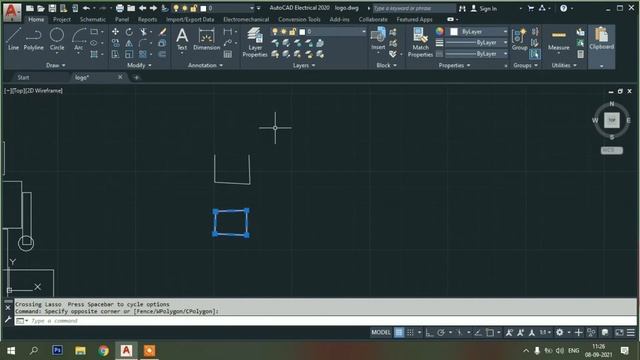The height and width of the screenshot is (360, 640).
Task: Toggle layer lock icon in Layers panel
Action: point(292,31)
